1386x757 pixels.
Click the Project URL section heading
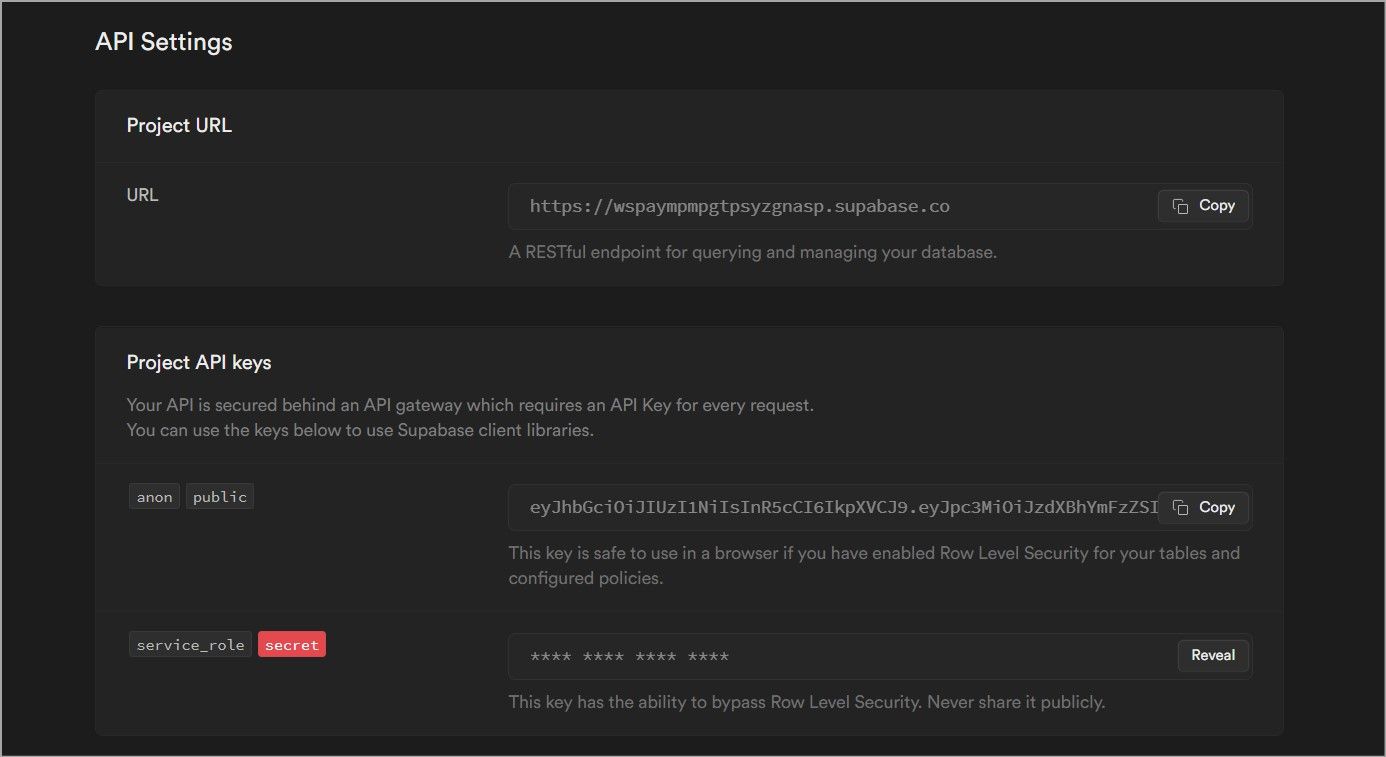(x=179, y=126)
